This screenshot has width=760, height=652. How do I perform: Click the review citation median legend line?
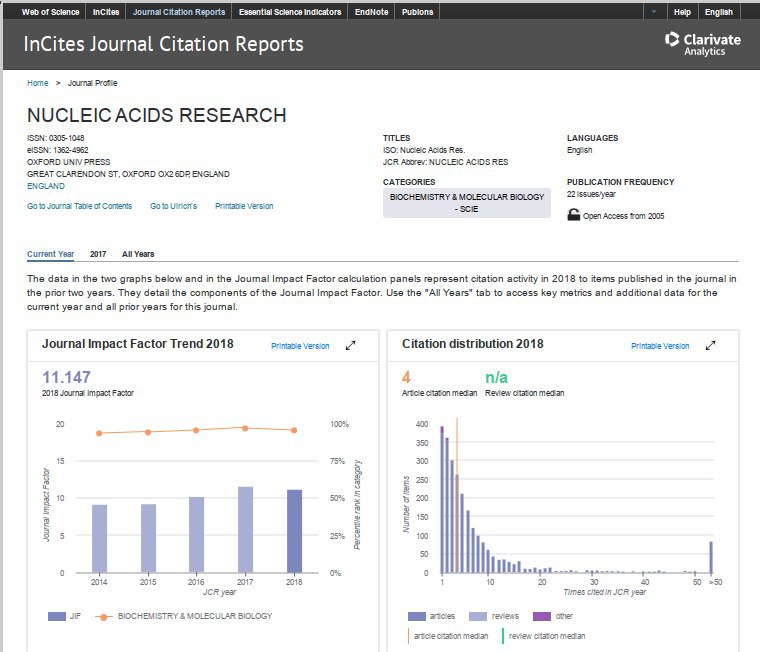coord(503,636)
